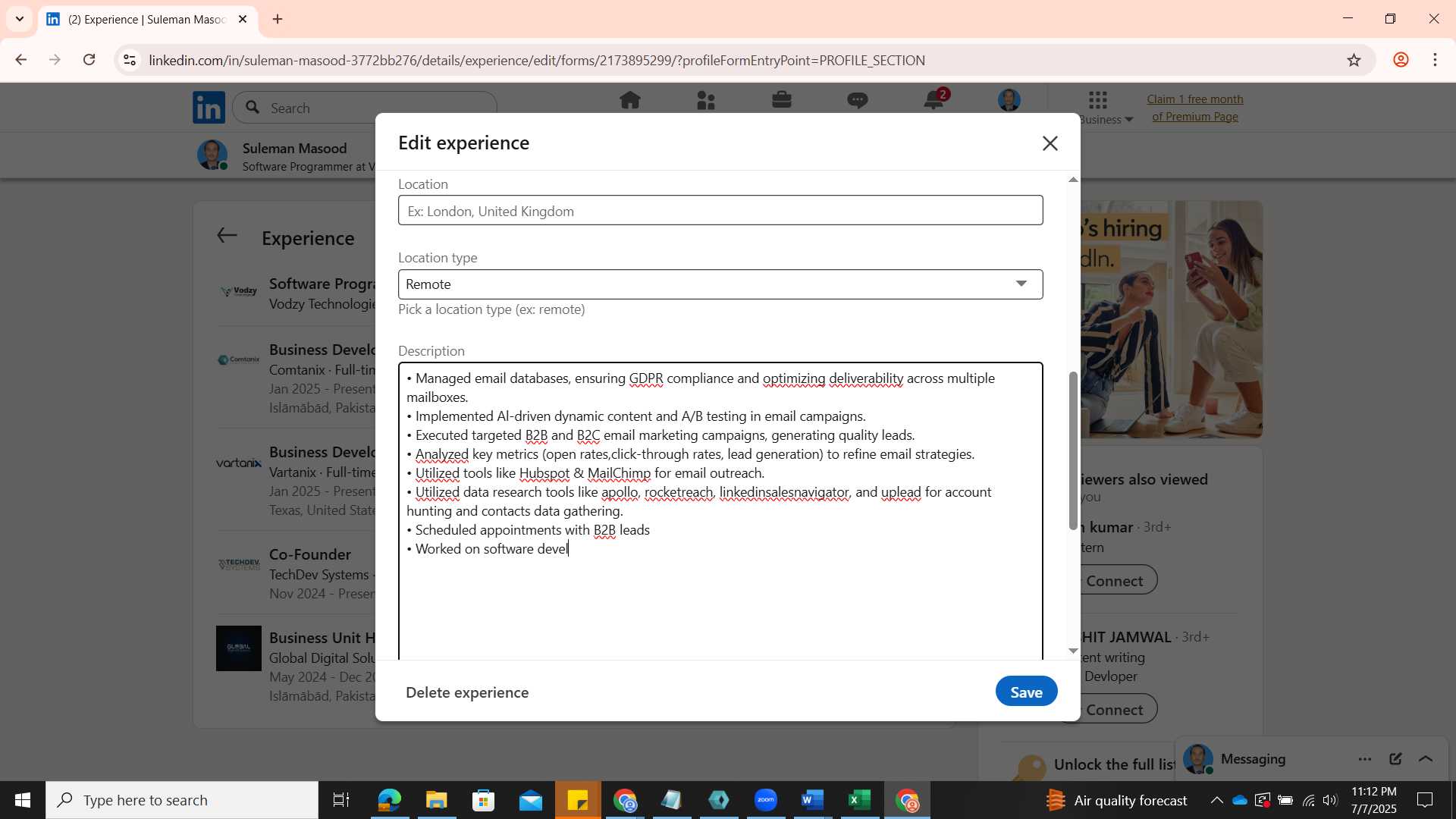Click Windows taskbar search box
Image resolution: width=1456 pixels, height=819 pixels.
[x=182, y=800]
